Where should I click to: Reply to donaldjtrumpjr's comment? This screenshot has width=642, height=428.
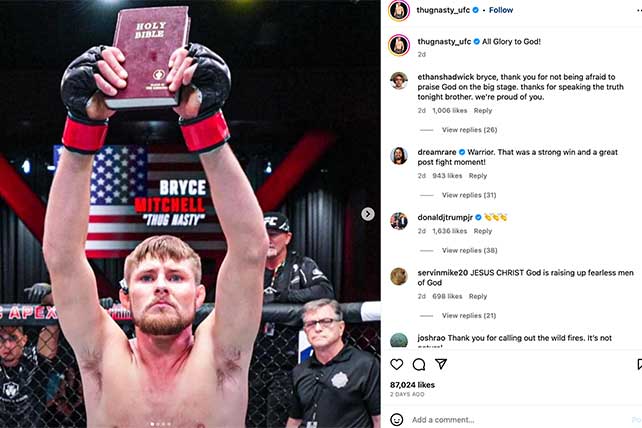483,231
